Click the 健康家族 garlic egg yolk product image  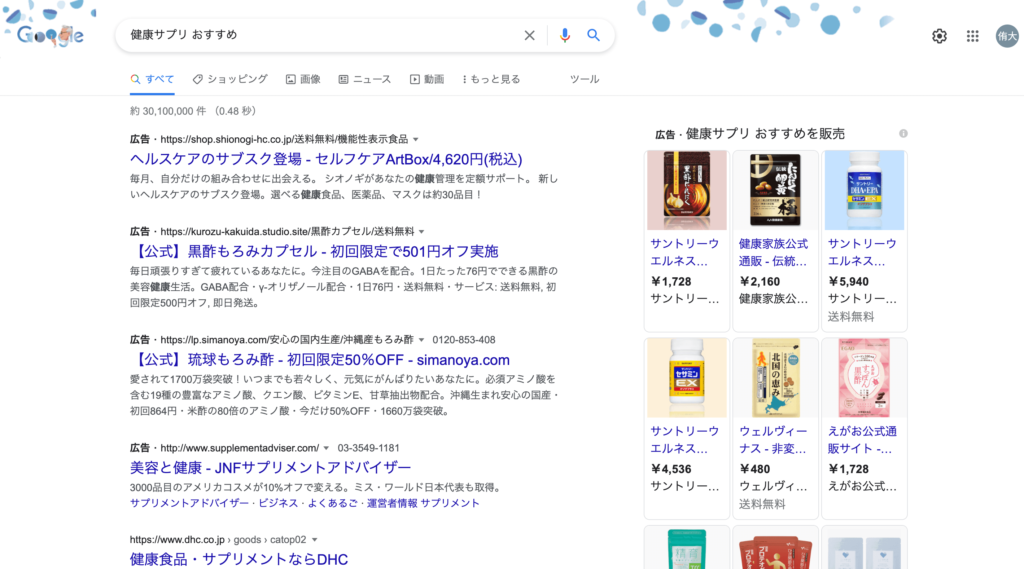pyautogui.click(x=775, y=190)
